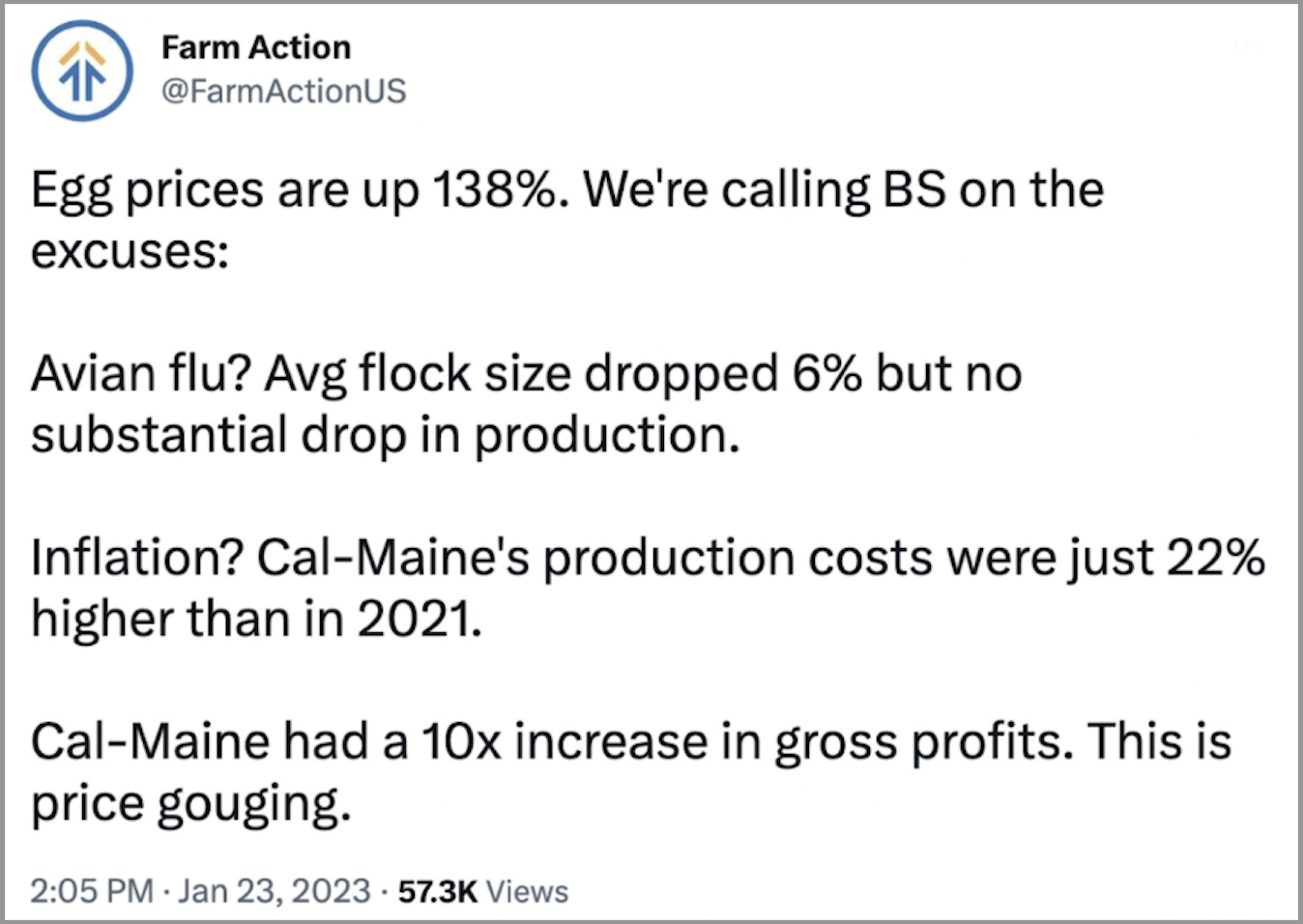Visit the @FarmActionUS handle link

283,91
